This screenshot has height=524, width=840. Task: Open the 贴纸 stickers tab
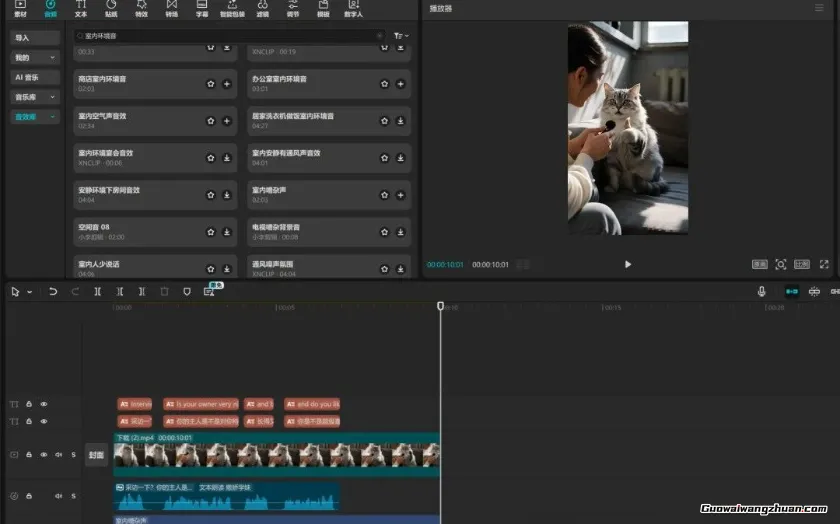(x=111, y=9)
